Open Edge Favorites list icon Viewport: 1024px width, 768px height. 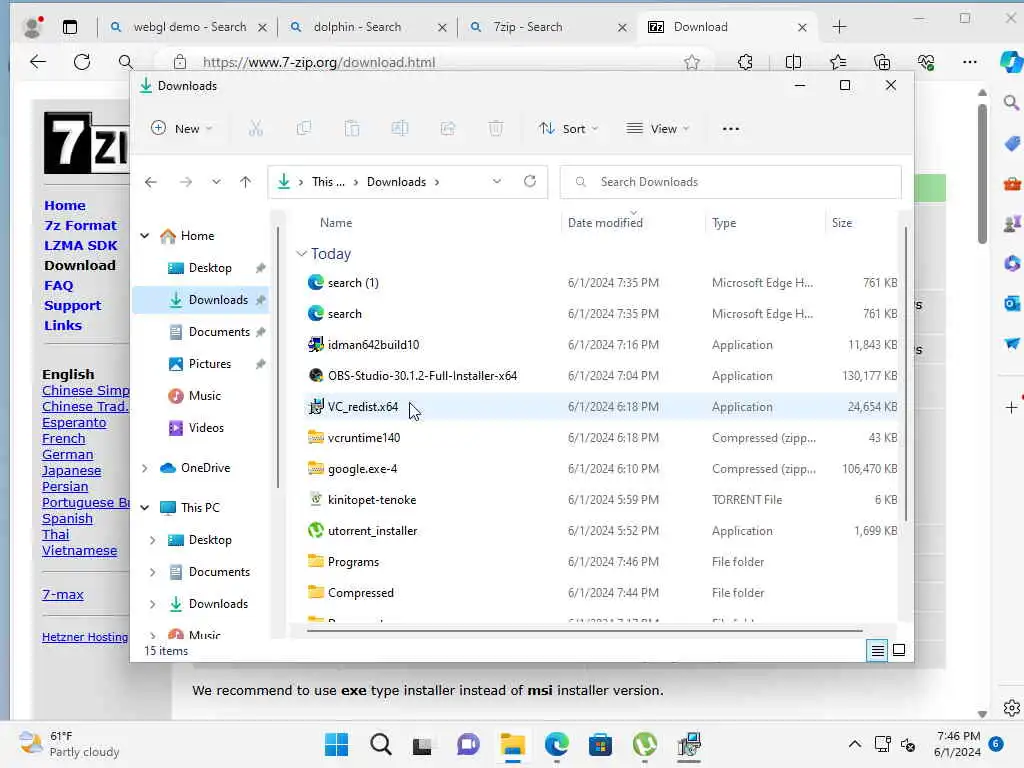pos(838,62)
